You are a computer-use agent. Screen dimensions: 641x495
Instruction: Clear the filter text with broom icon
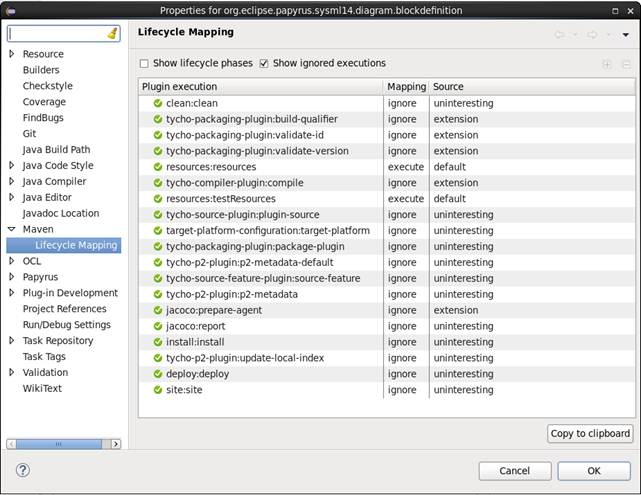click(x=112, y=34)
